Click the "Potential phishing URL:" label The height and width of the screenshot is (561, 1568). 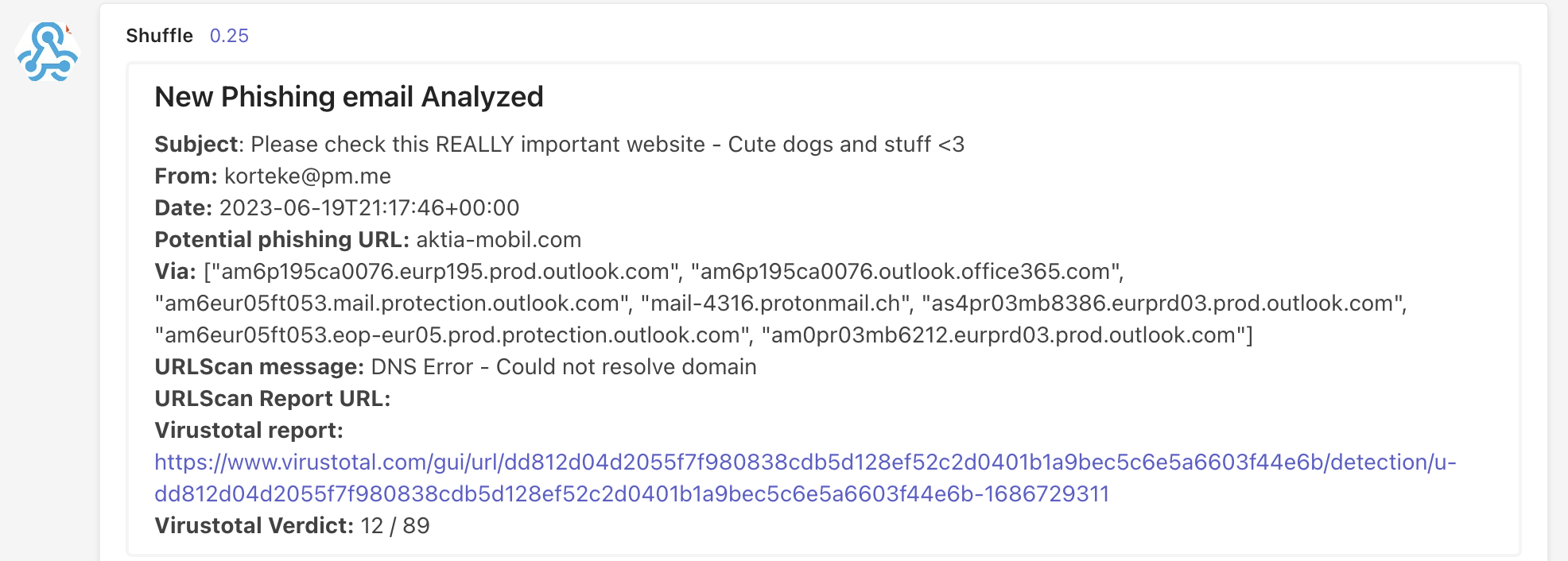(x=281, y=240)
